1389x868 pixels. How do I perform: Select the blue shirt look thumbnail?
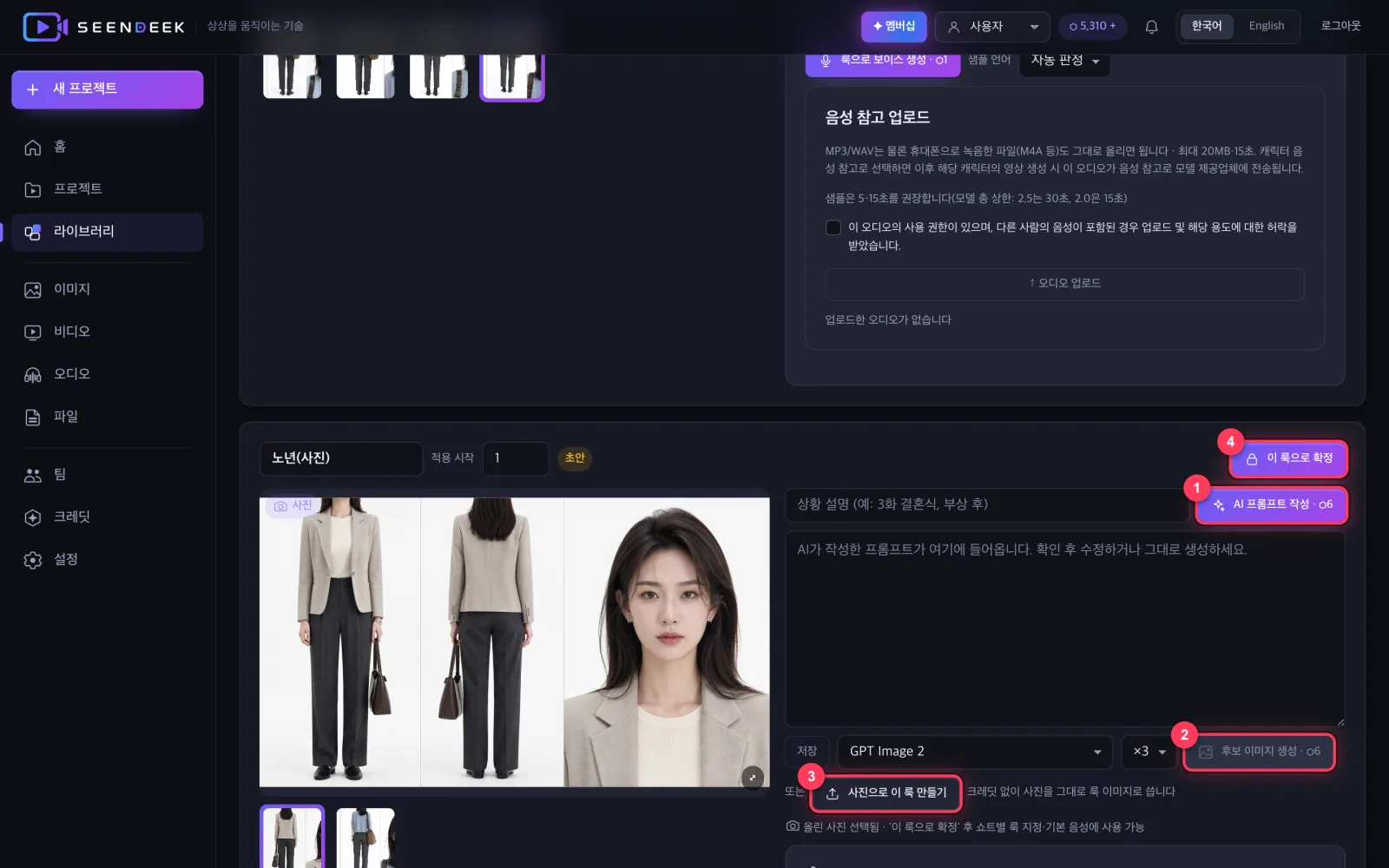365,838
